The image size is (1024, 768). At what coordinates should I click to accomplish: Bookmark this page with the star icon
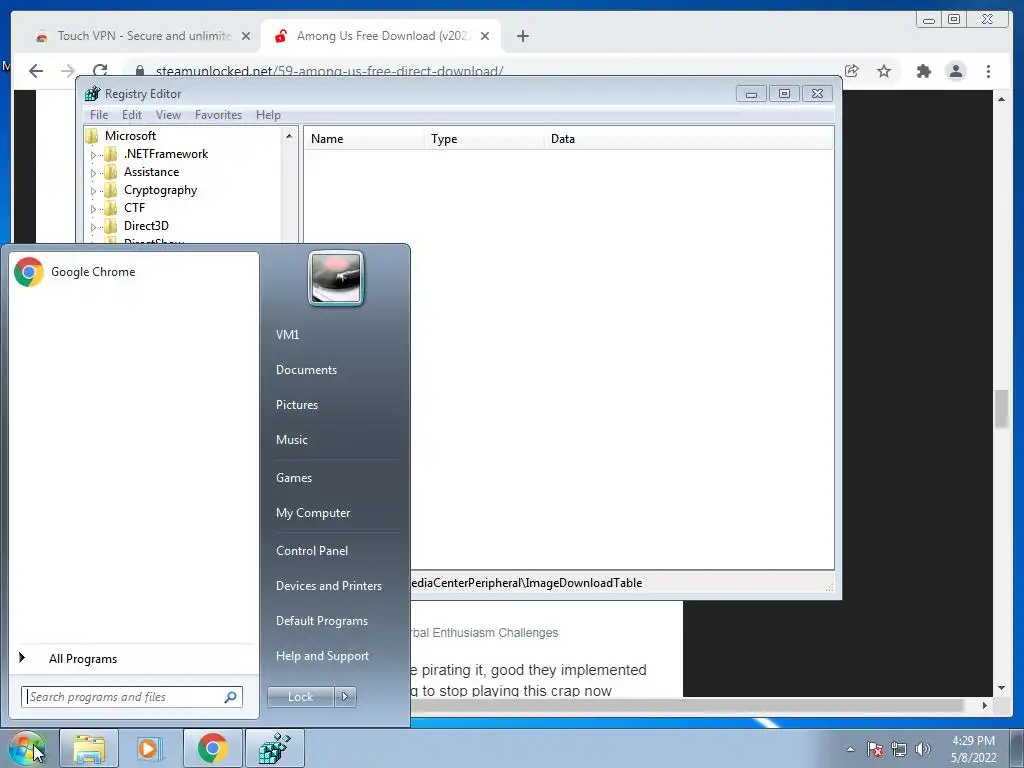[x=884, y=71]
